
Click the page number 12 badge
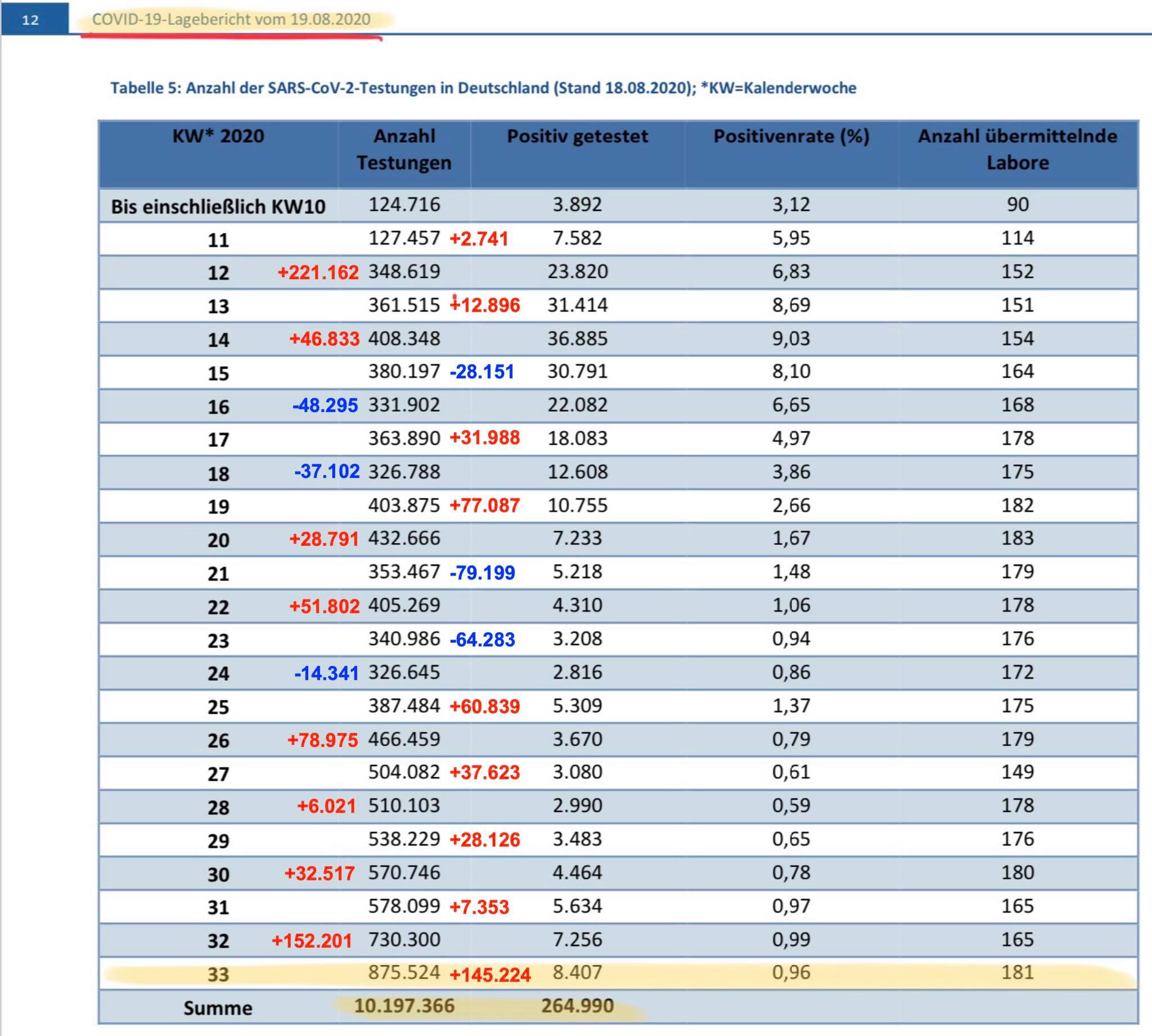[34, 19]
